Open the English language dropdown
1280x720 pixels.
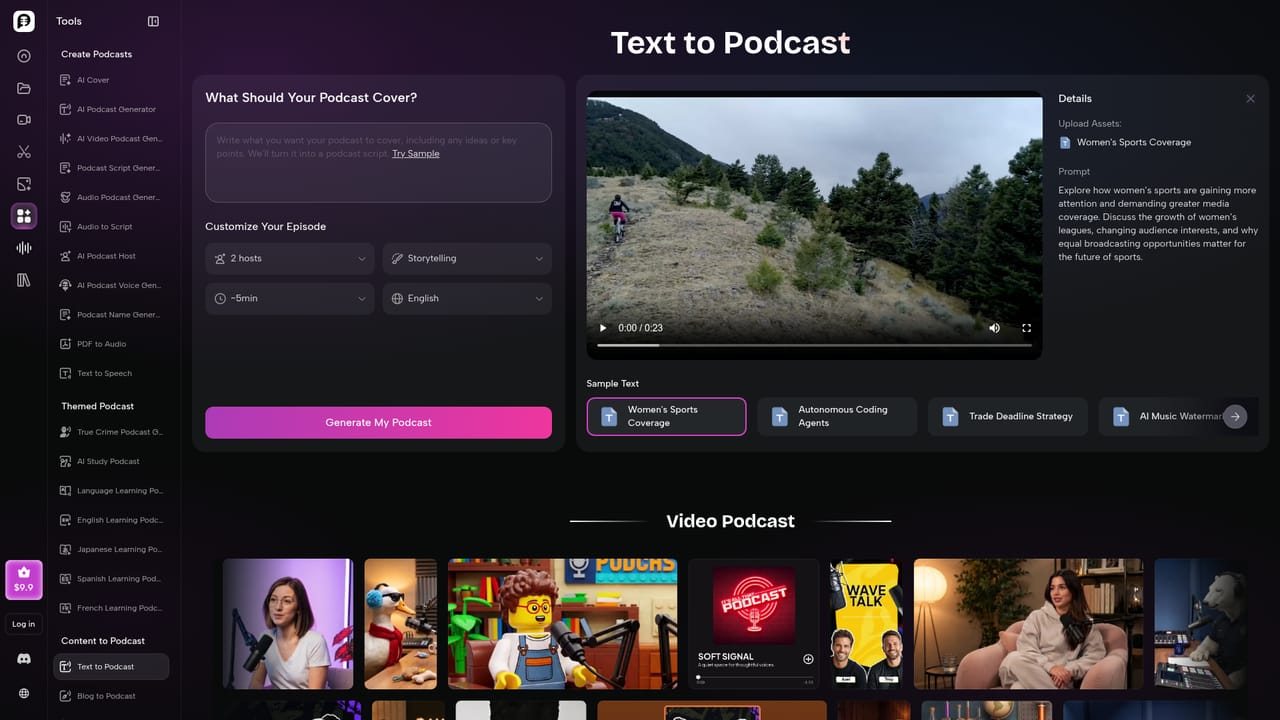pyautogui.click(x=467, y=298)
